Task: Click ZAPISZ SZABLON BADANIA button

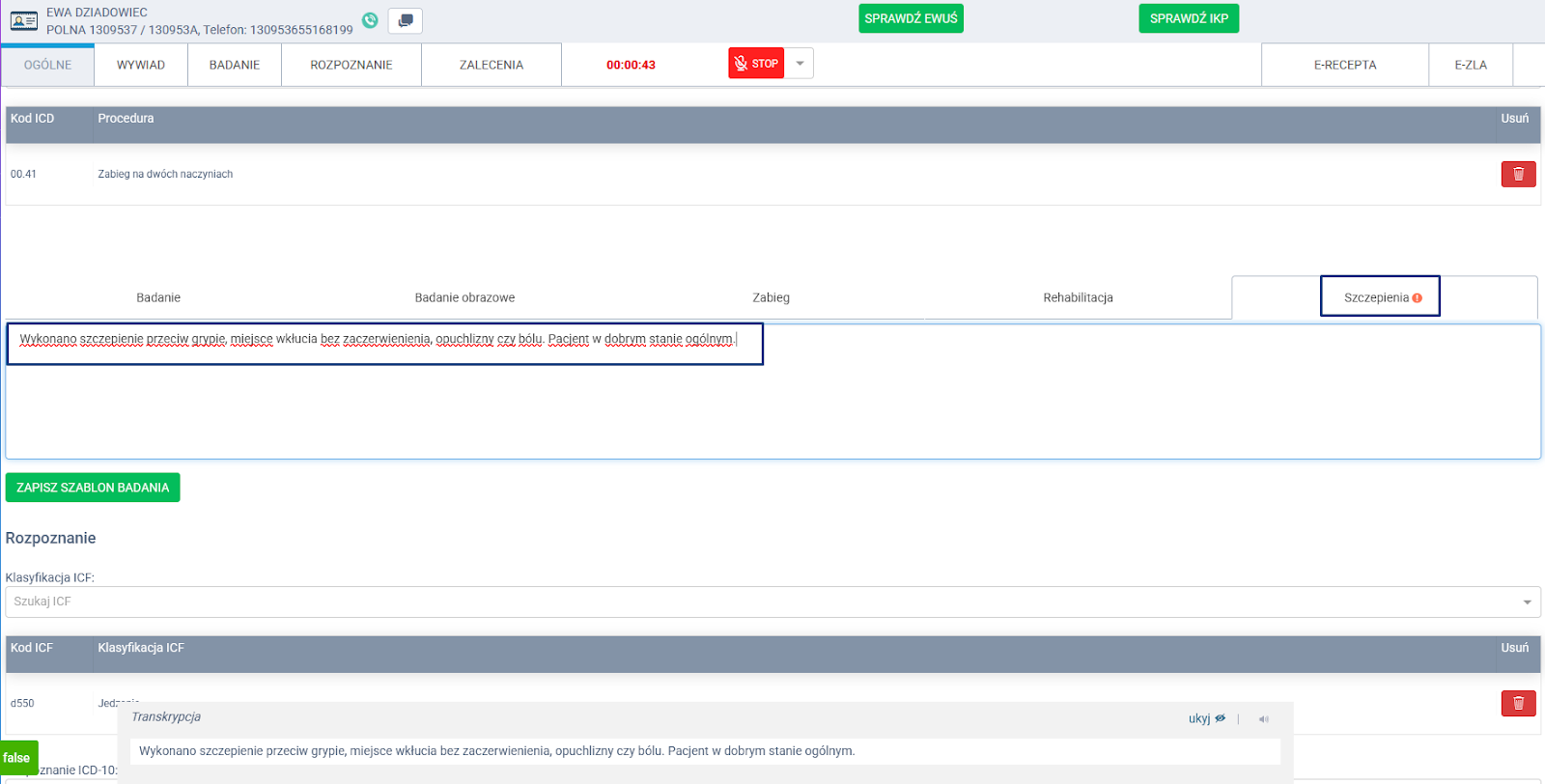Action: (x=93, y=488)
